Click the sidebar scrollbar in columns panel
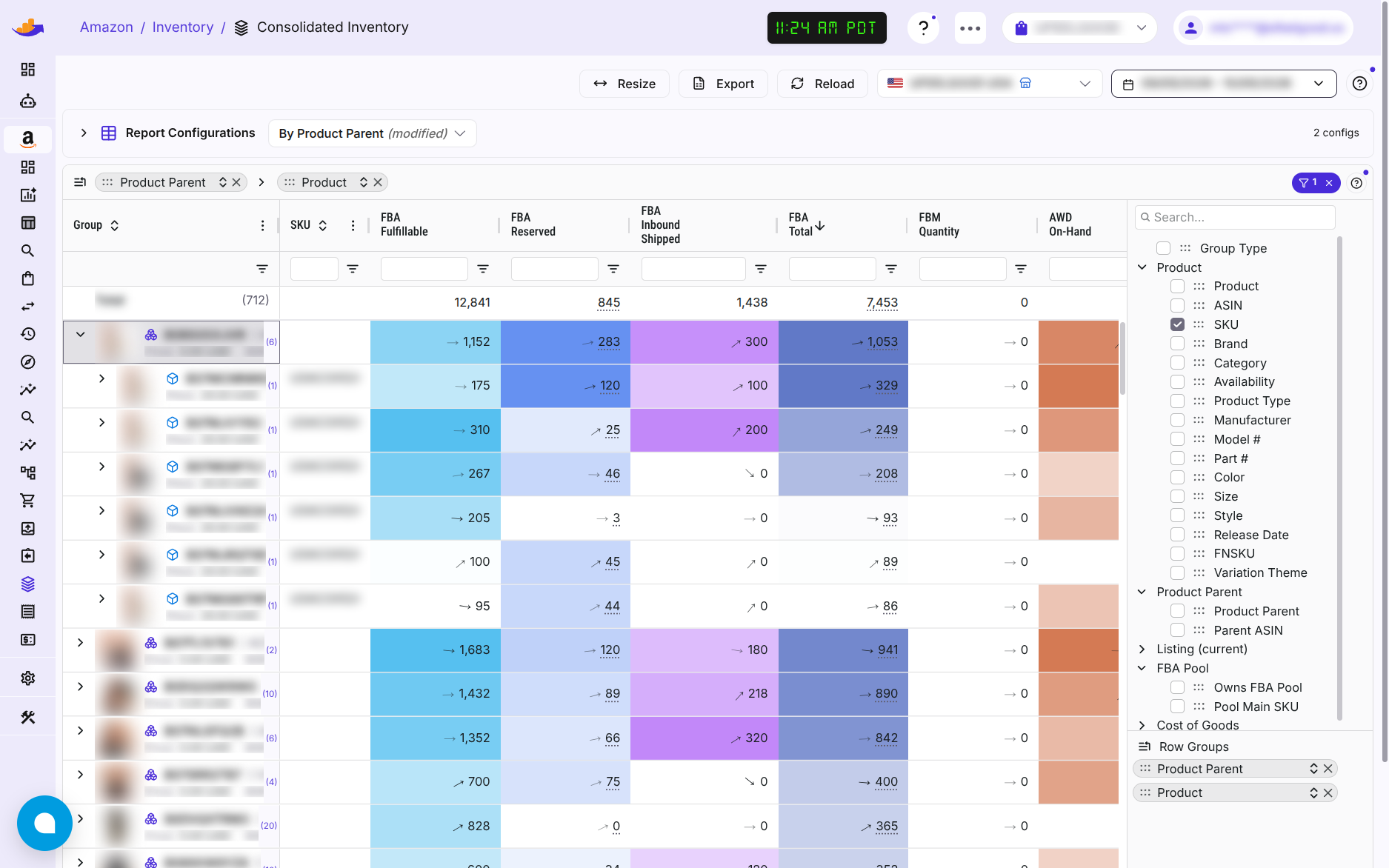The image size is (1389, 868). pyautogui.click(x=1339, y=478)
